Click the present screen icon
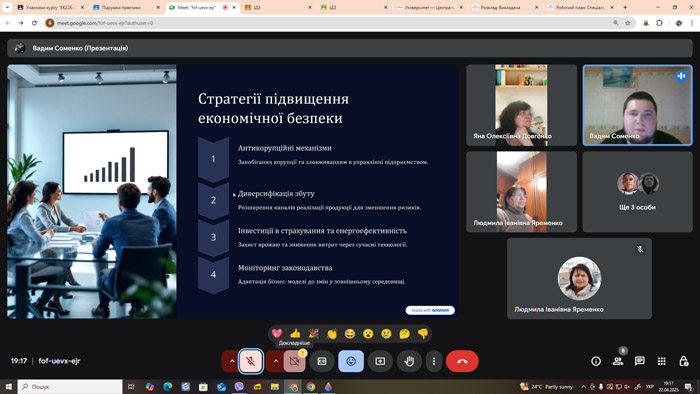The image size is (700, 394). click(380, 361)
